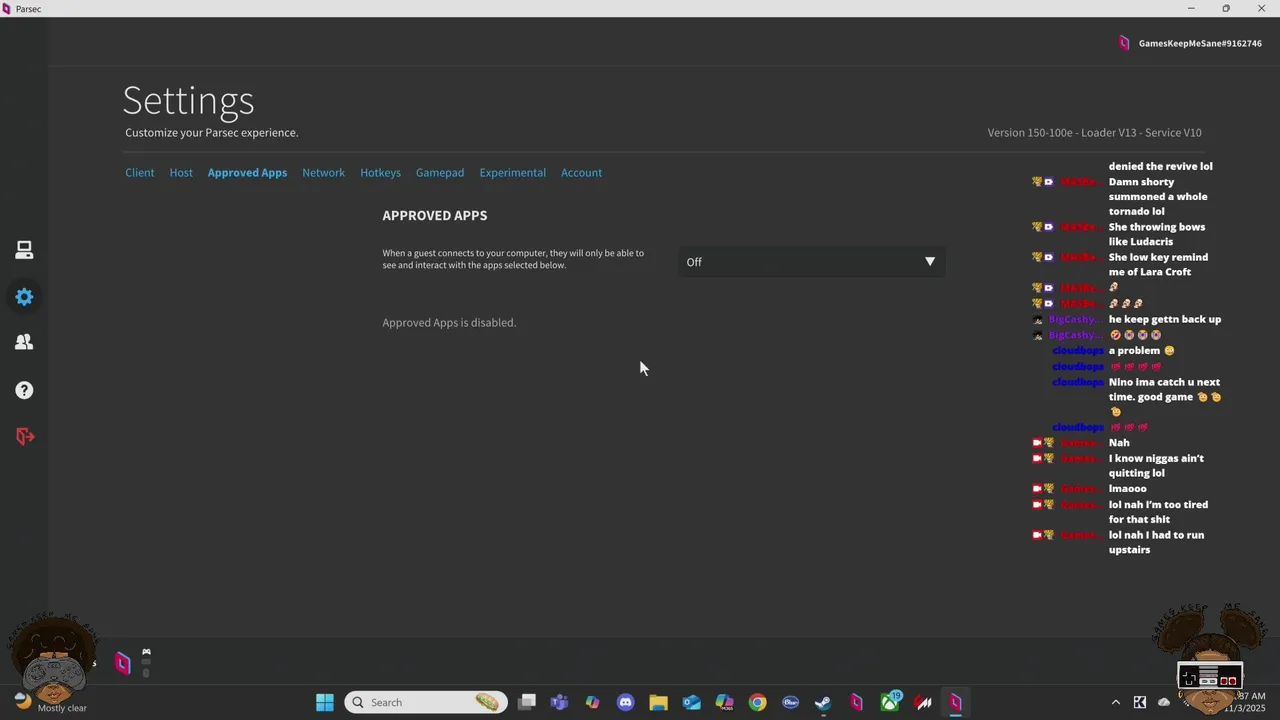Click the 'Customize your Parsec experience.' subtitle

[211, 133]
